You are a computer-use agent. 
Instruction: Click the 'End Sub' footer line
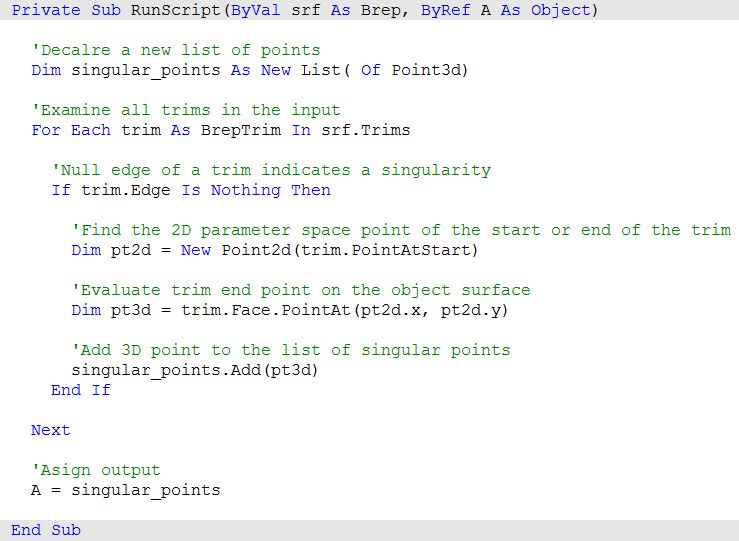[x=46, y=530]
